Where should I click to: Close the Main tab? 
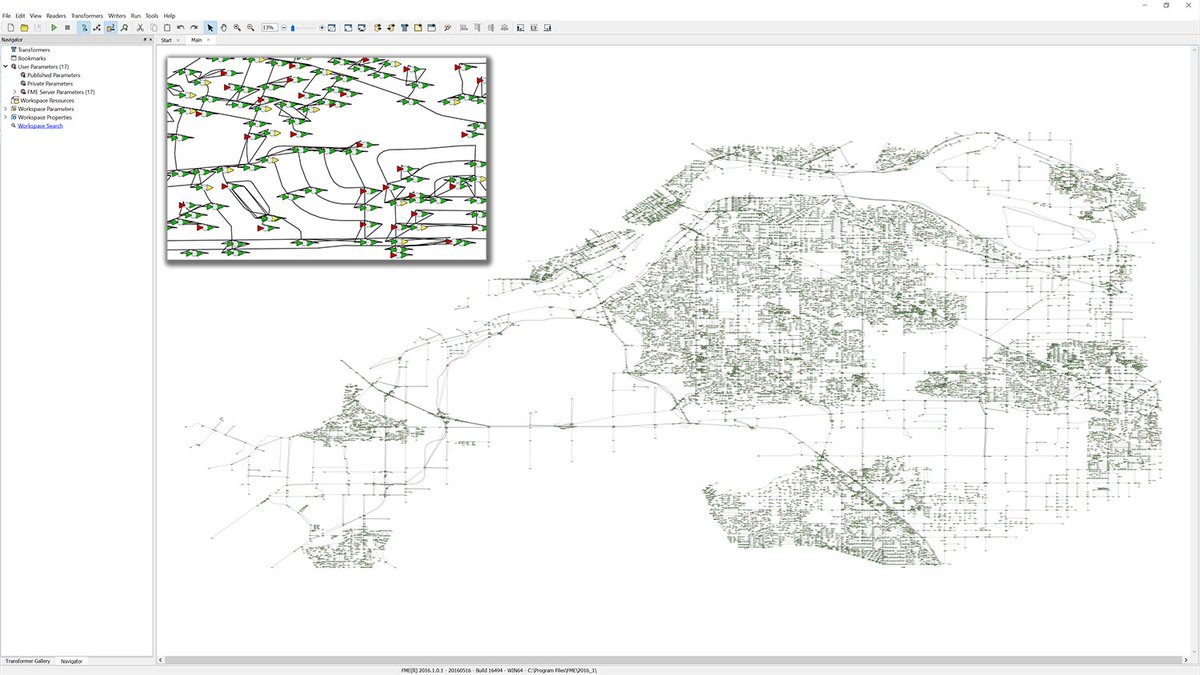pyautogui.click(x=209, y=40)
